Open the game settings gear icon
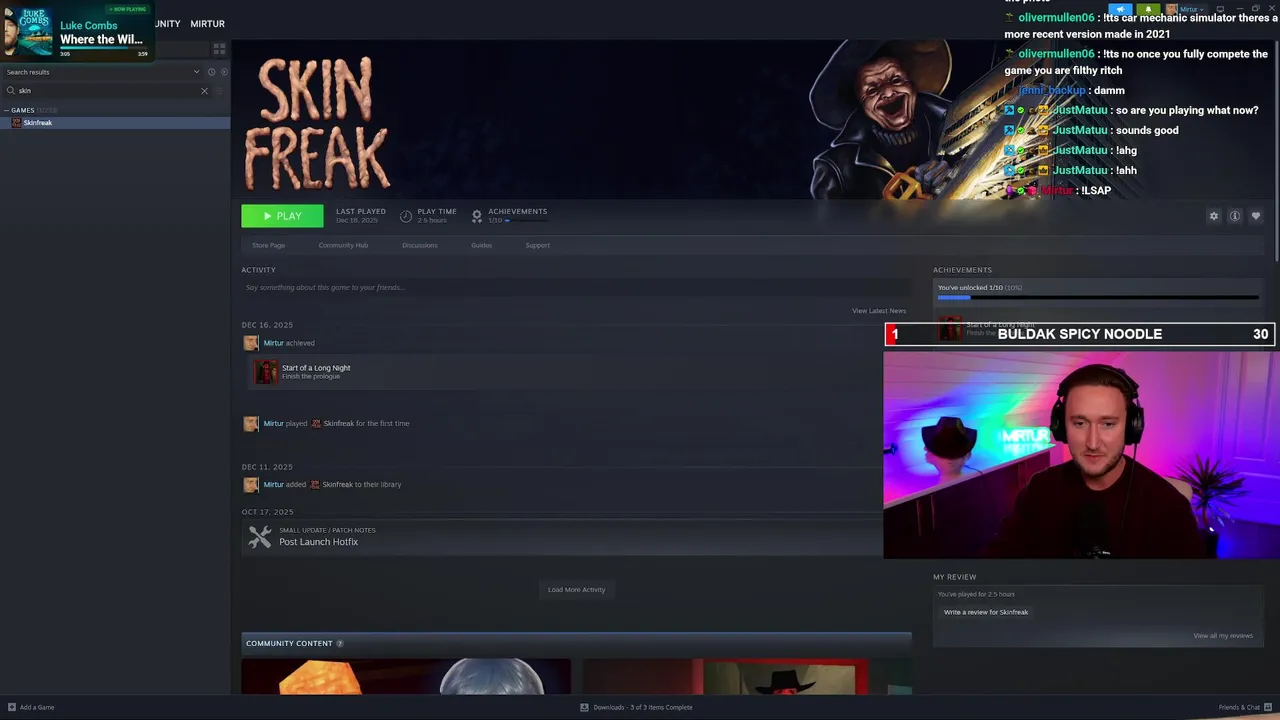The height and width of the screenshot is (720, 1280). [x=1214, y=216]
